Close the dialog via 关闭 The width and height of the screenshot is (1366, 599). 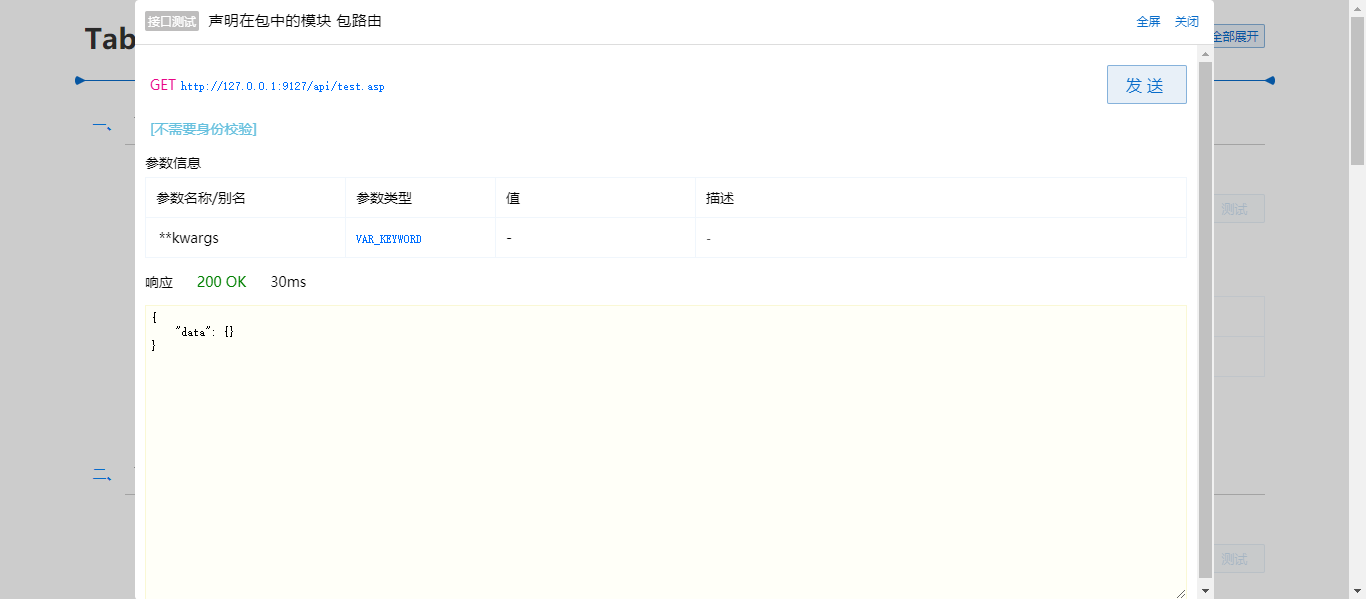[1186, 20]
